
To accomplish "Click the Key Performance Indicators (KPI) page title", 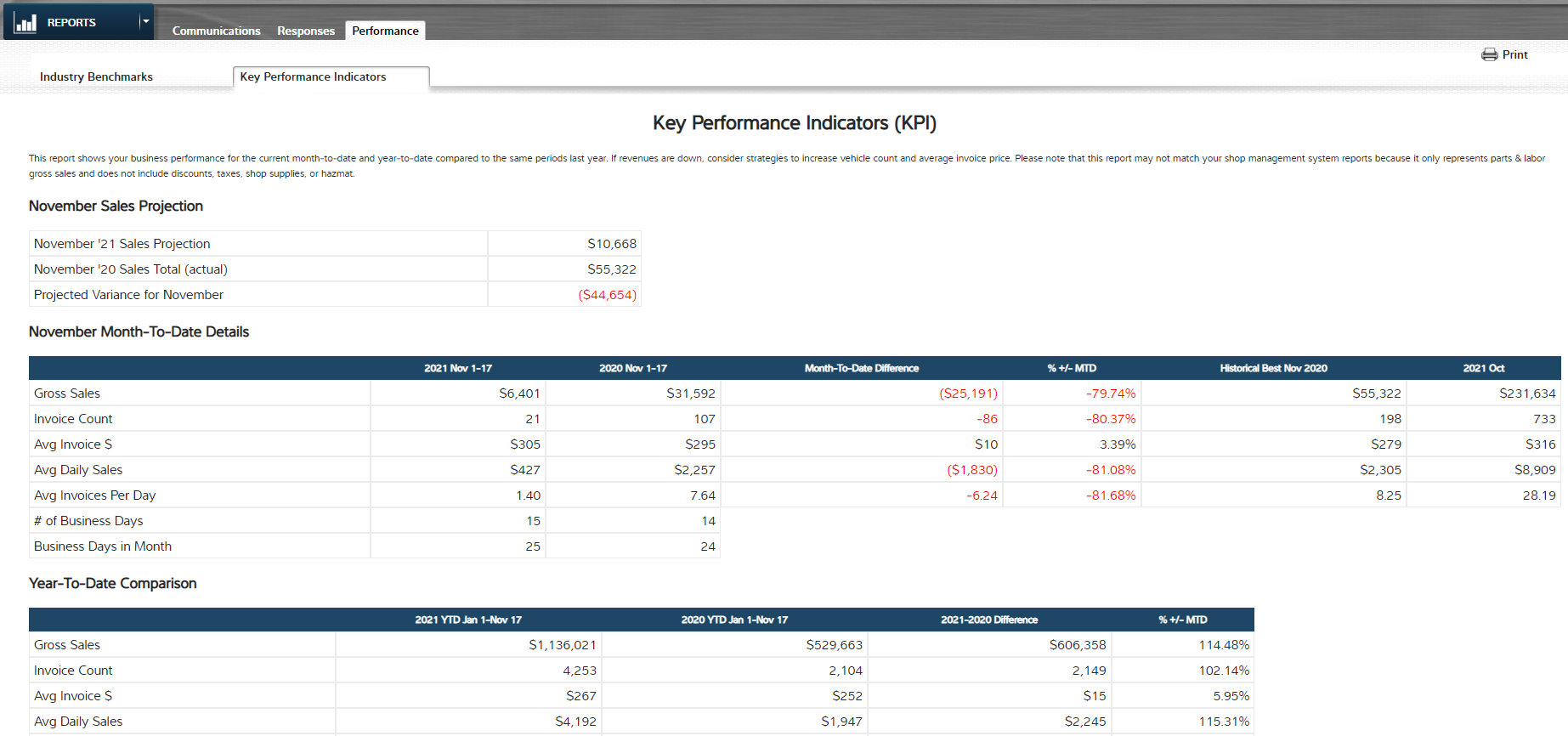I will (x=794, y=123).
